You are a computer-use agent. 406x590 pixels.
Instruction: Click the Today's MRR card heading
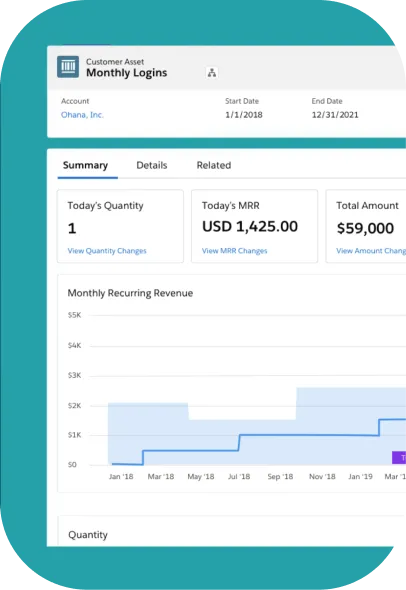(x=231, y=206)
